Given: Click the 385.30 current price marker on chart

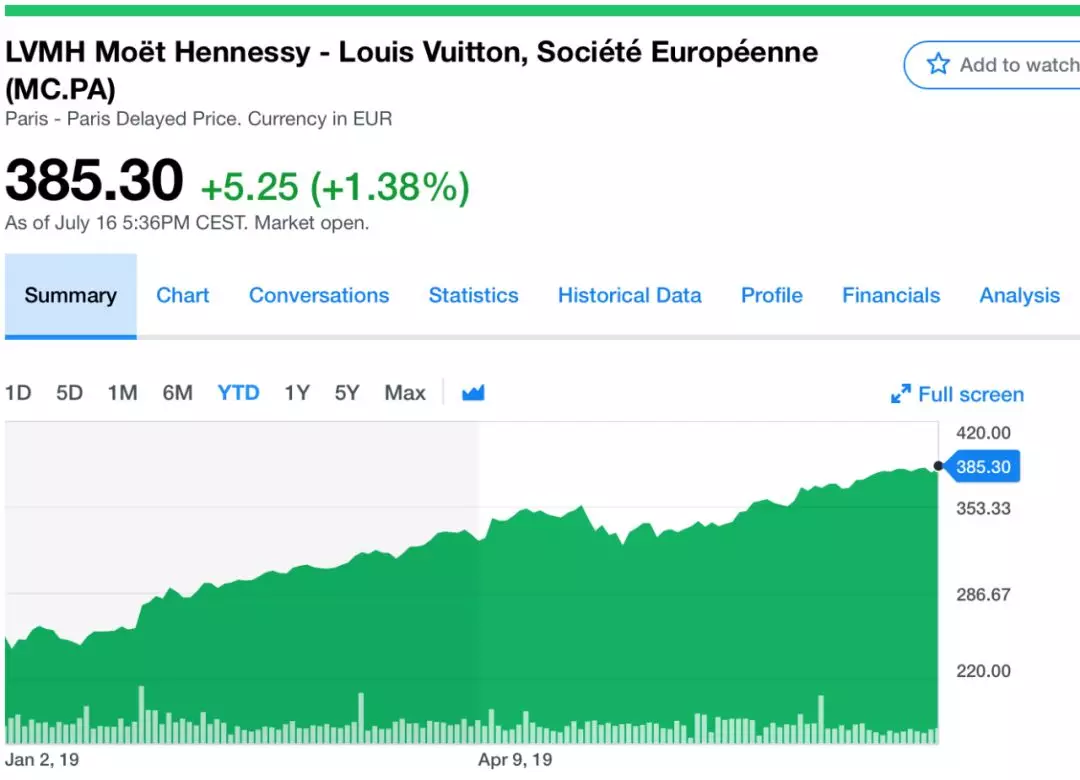Looking at the screenshot, I should (981, 466).
